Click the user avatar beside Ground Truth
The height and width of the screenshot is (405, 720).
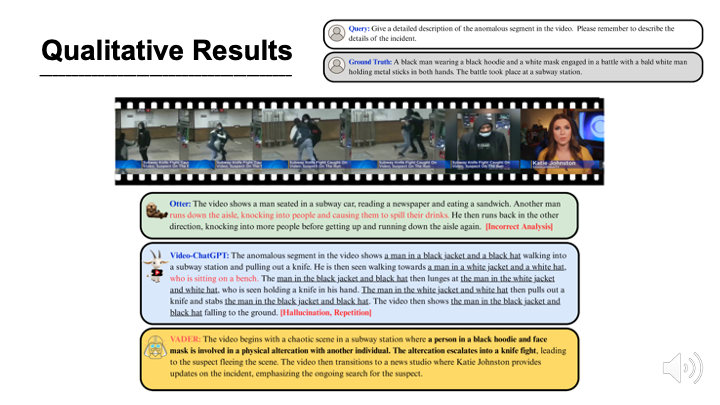(337, 66)
